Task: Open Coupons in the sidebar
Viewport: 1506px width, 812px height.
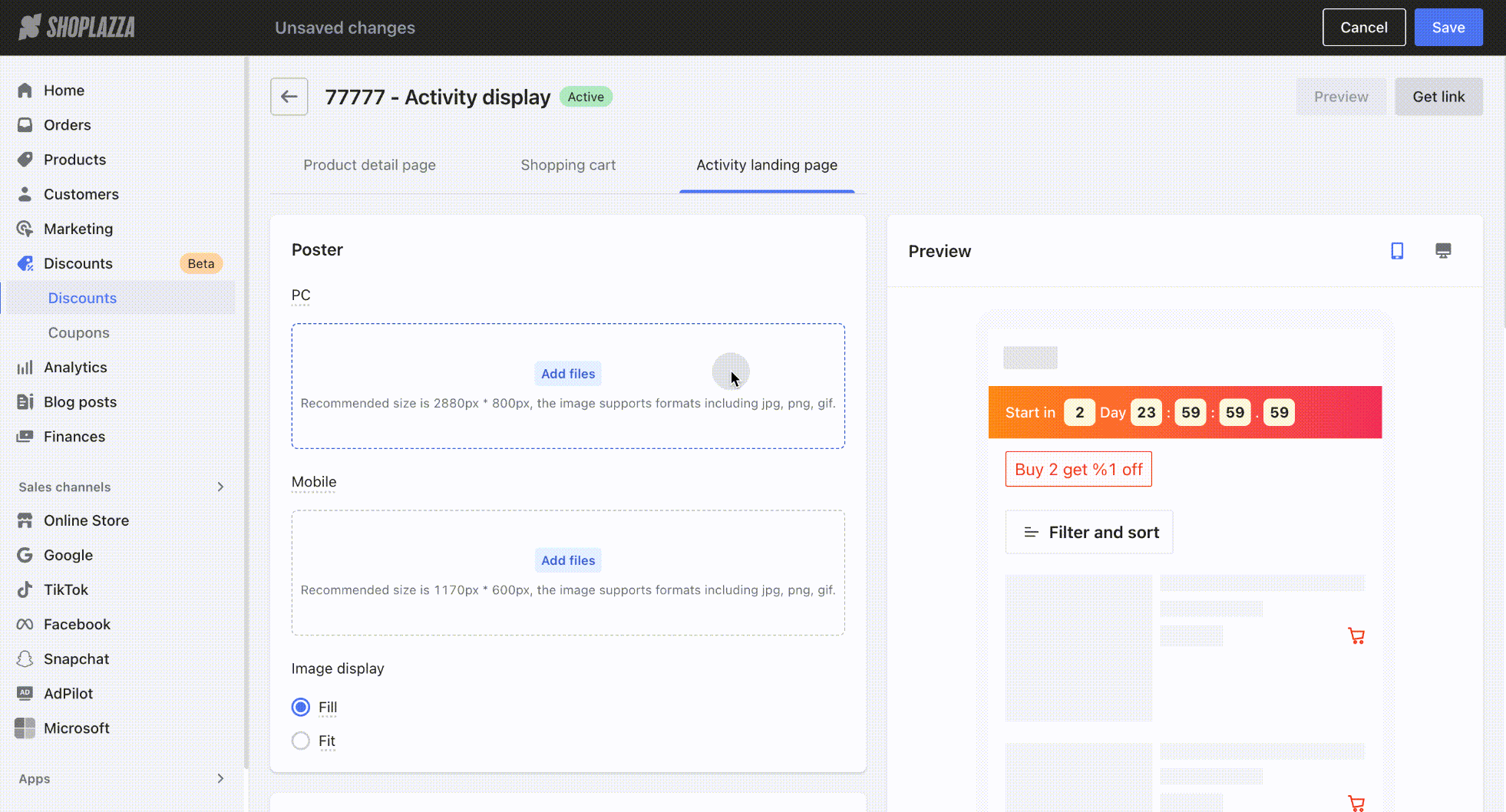Action: (79, 333)
